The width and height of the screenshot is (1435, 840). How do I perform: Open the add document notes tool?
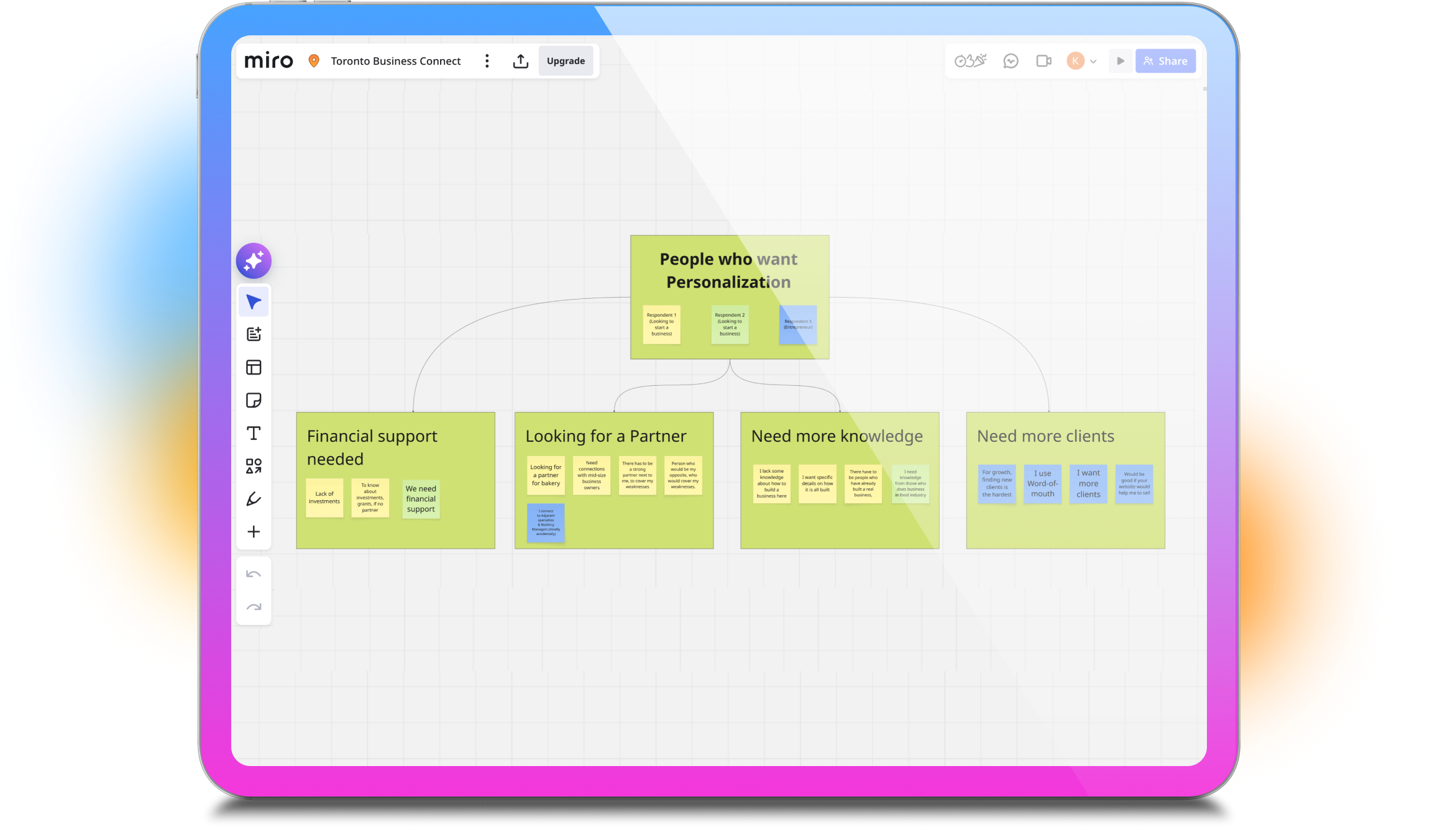[x=254, y=334]
